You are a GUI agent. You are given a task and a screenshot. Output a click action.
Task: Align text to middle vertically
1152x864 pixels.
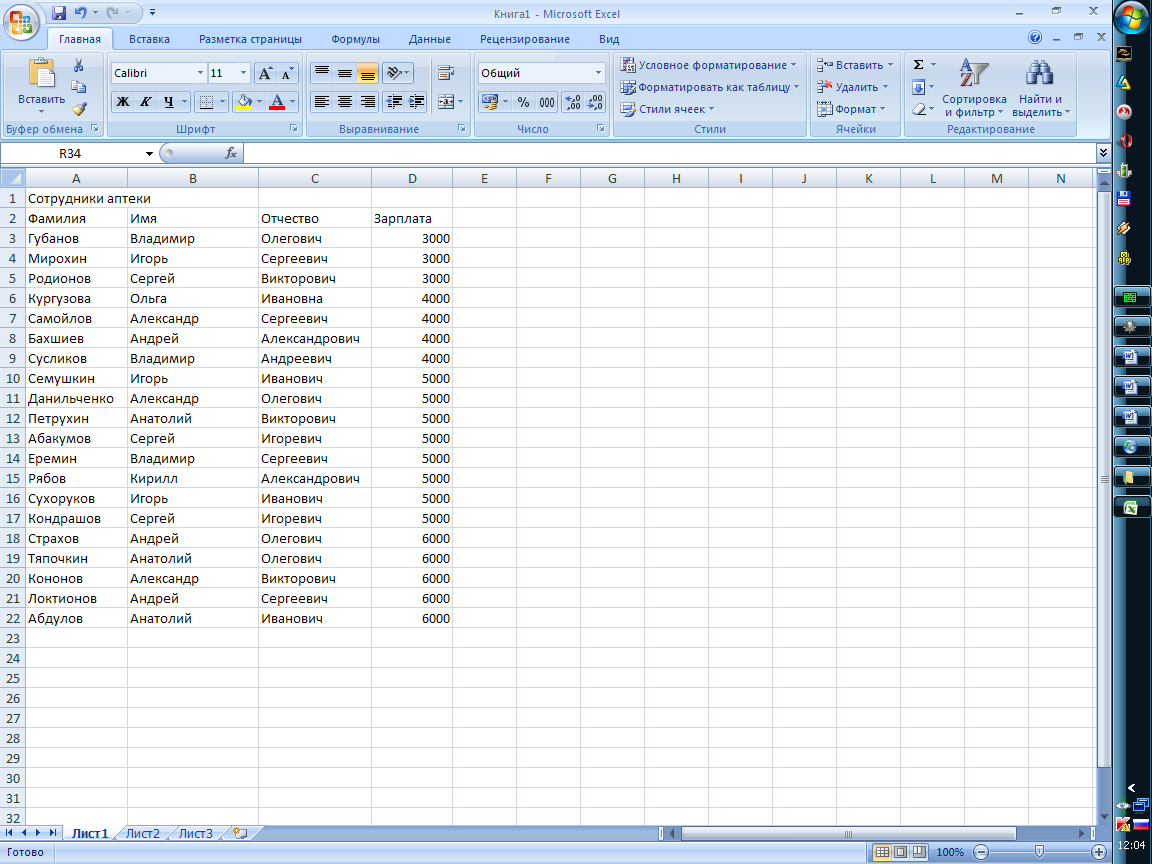[x=345, y=73]
